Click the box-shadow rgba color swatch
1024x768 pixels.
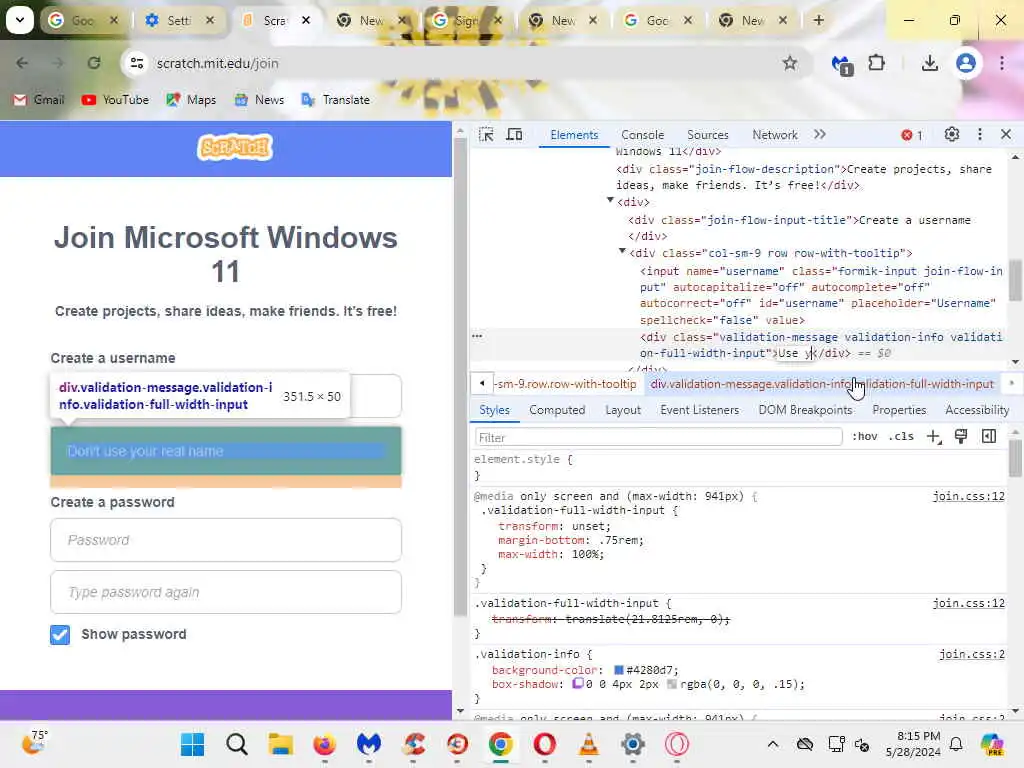coord(672,684)
